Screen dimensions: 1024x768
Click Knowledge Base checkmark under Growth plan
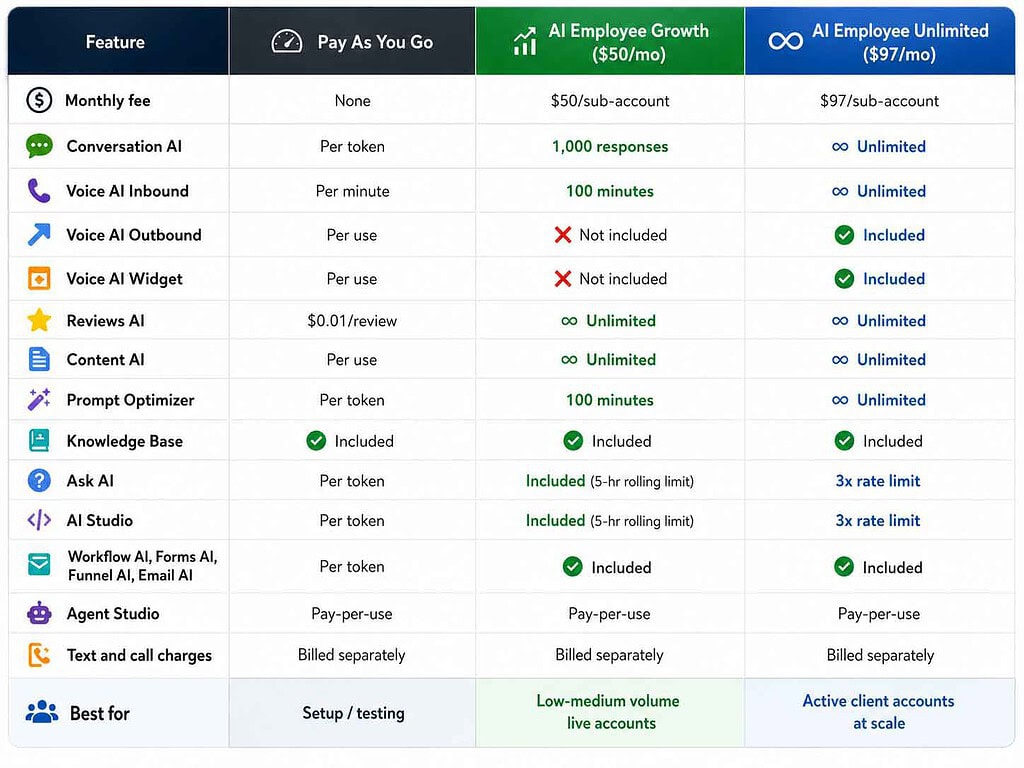click(573, 441)
